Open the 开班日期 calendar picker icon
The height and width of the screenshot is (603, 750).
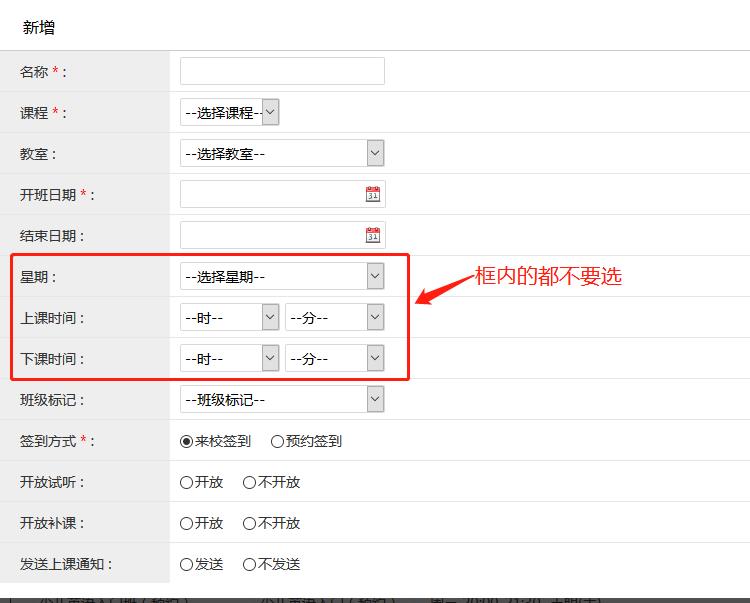point(373,195)
